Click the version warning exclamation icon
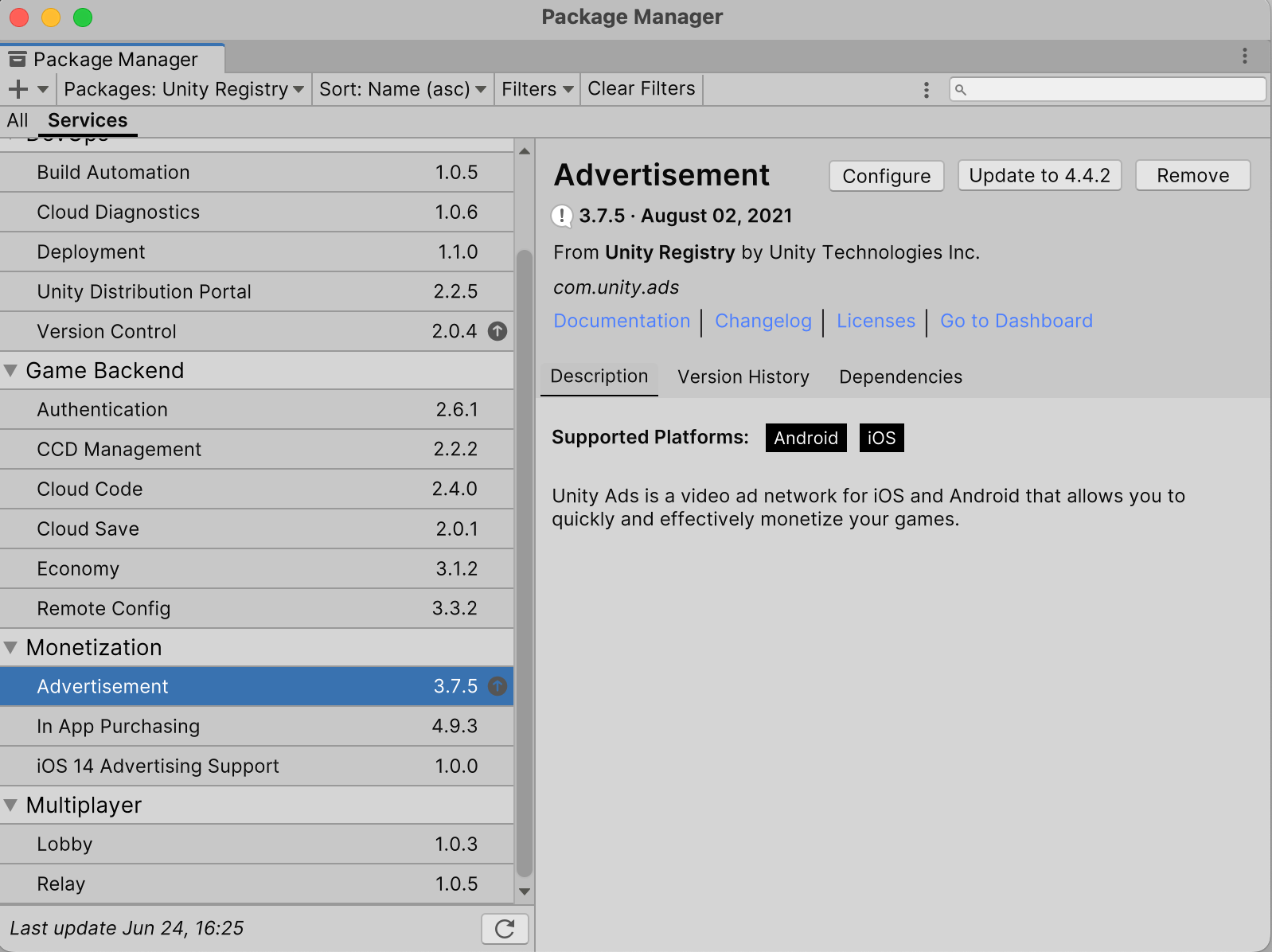Viewport: 1272px width, 952px height. coord(562,216)
